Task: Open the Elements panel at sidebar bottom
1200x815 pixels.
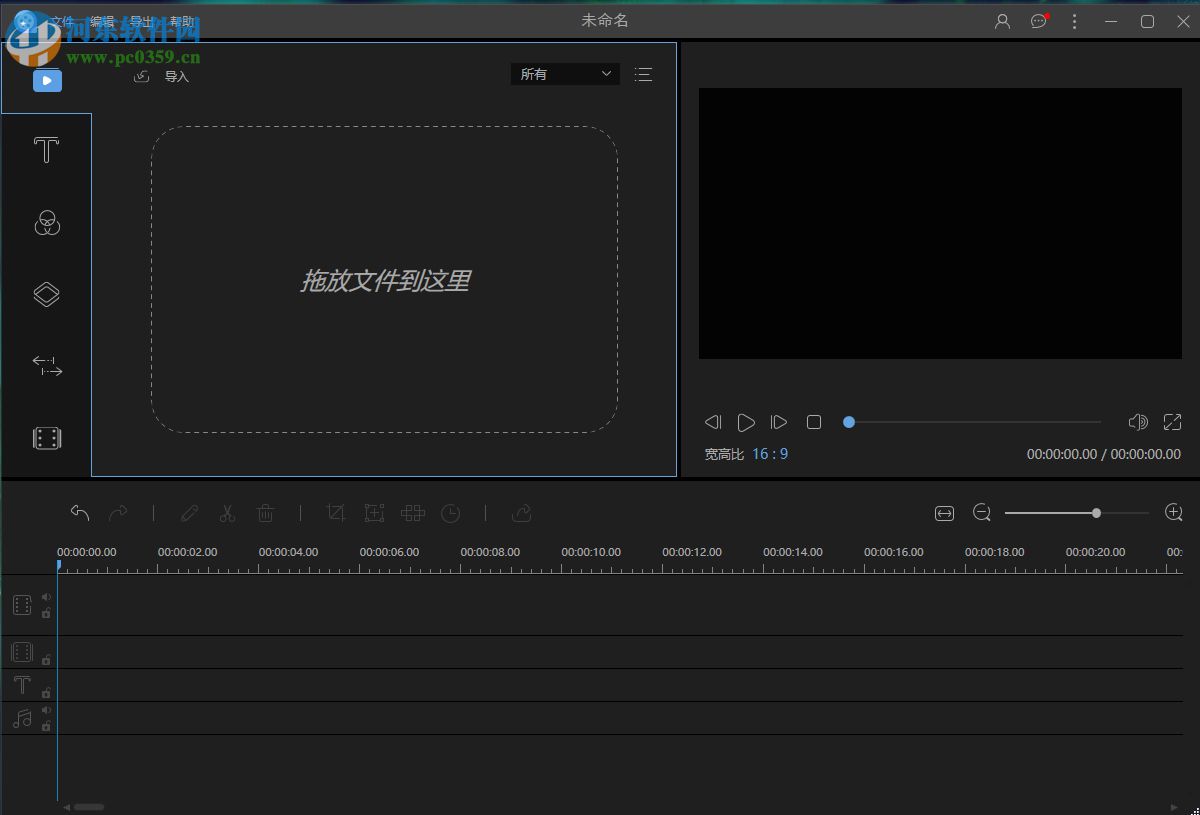Action: (x=46, y=438)
